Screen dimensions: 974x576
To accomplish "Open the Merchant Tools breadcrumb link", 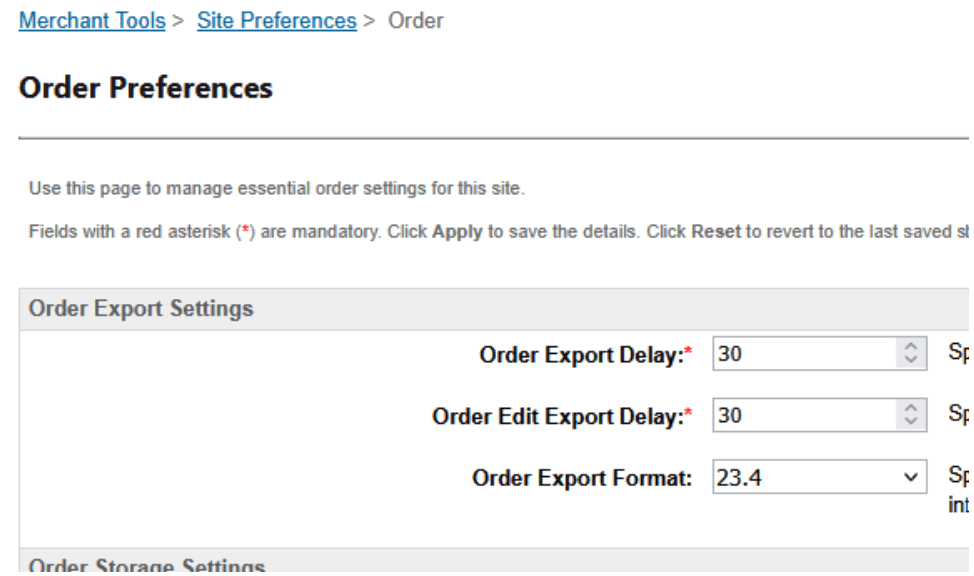I will 92,21.
